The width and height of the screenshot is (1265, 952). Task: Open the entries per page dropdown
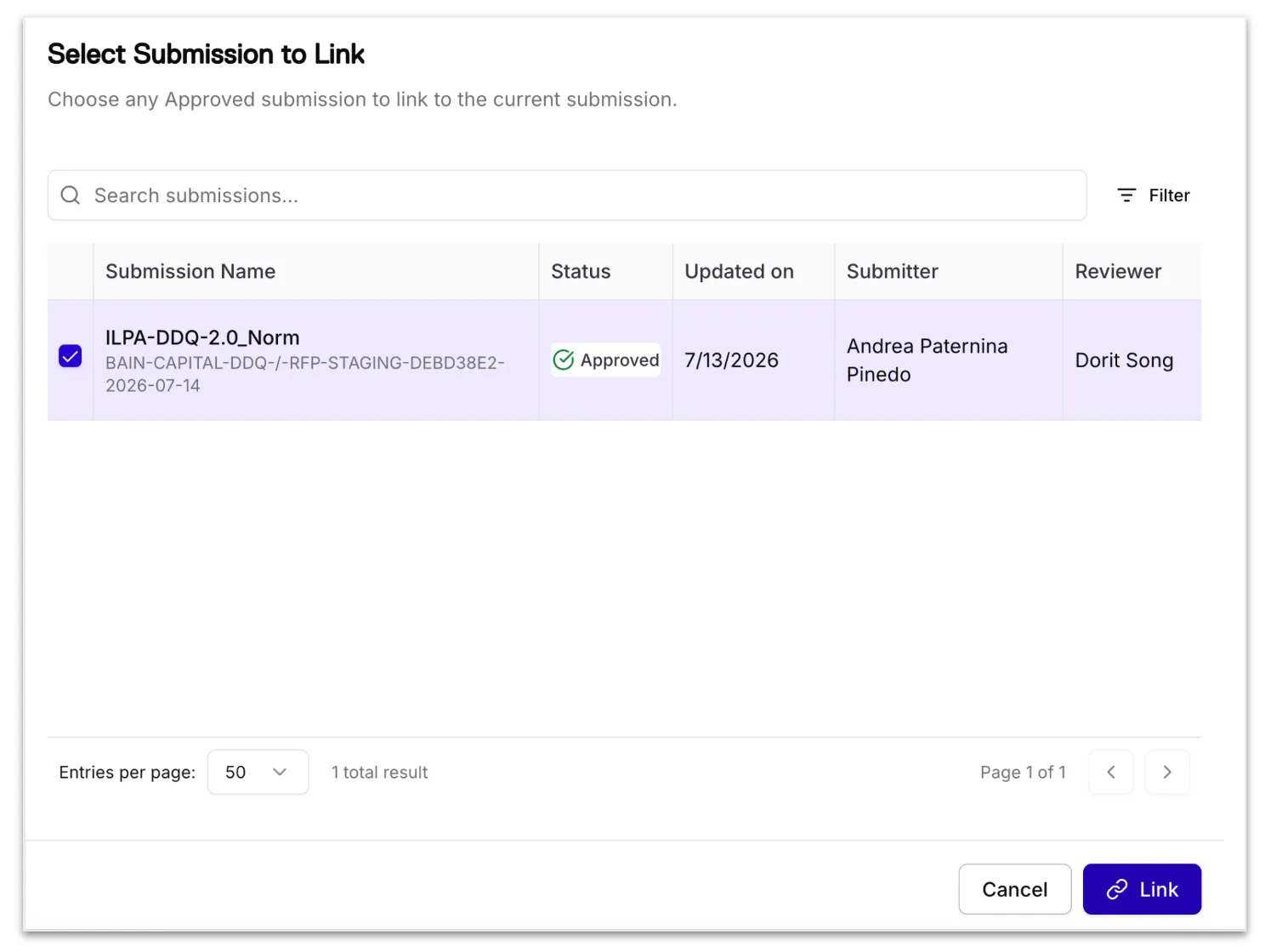(x=258, y=772)
